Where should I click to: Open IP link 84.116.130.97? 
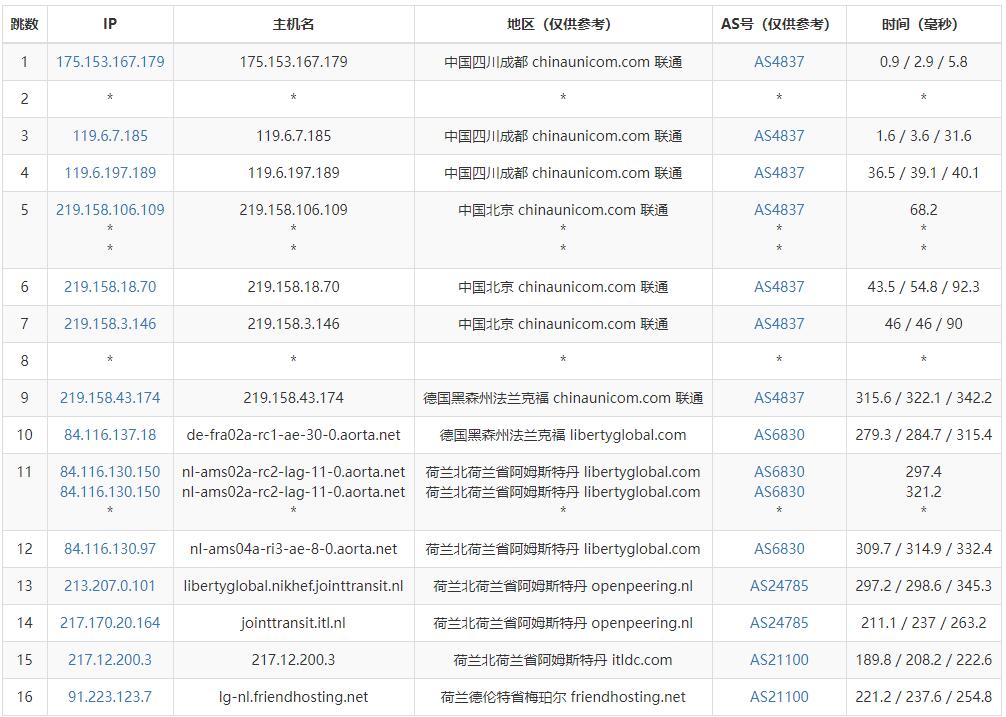[110, 549]
